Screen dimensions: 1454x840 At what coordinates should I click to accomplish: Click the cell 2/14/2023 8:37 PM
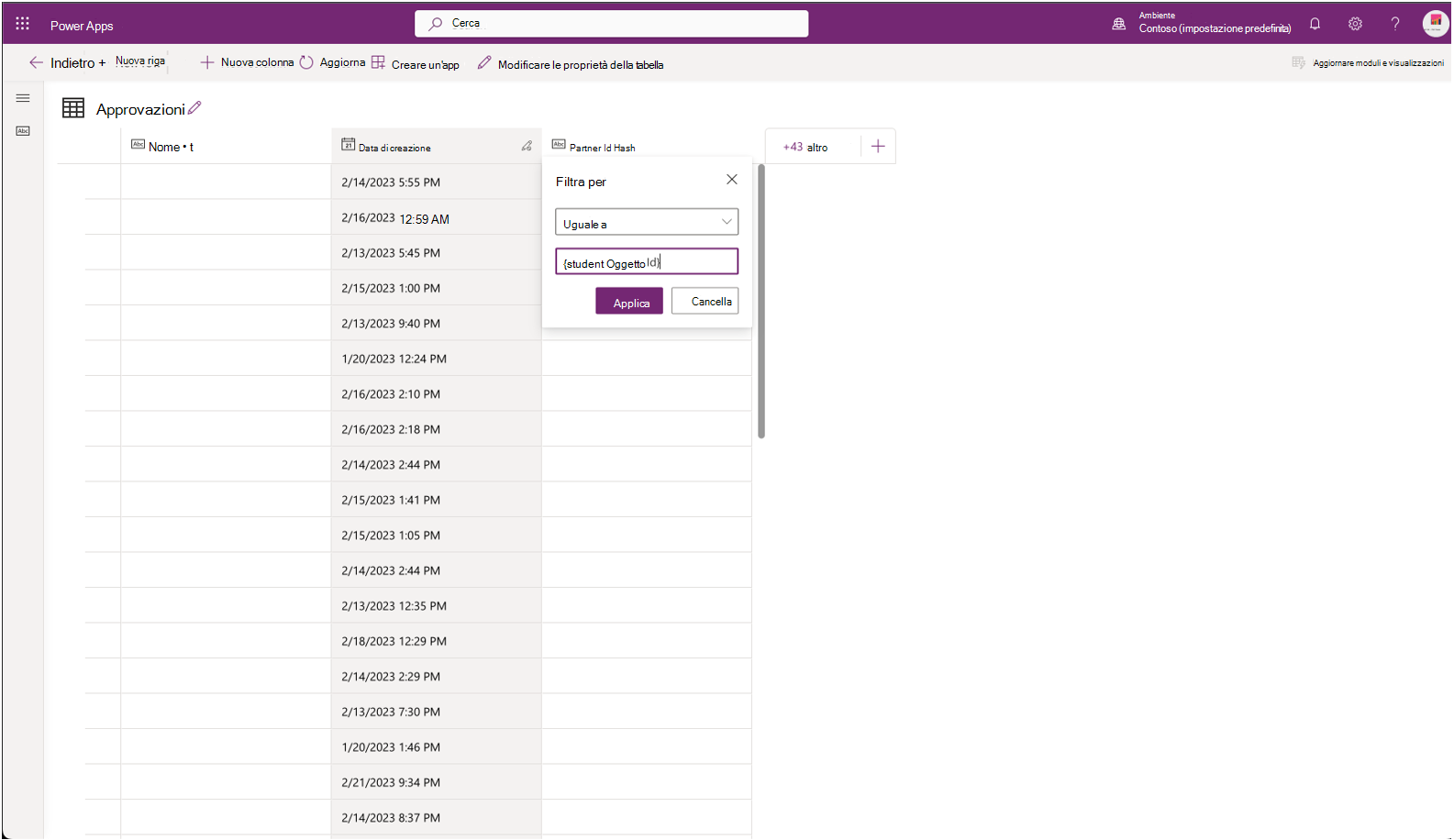[436, 817]
